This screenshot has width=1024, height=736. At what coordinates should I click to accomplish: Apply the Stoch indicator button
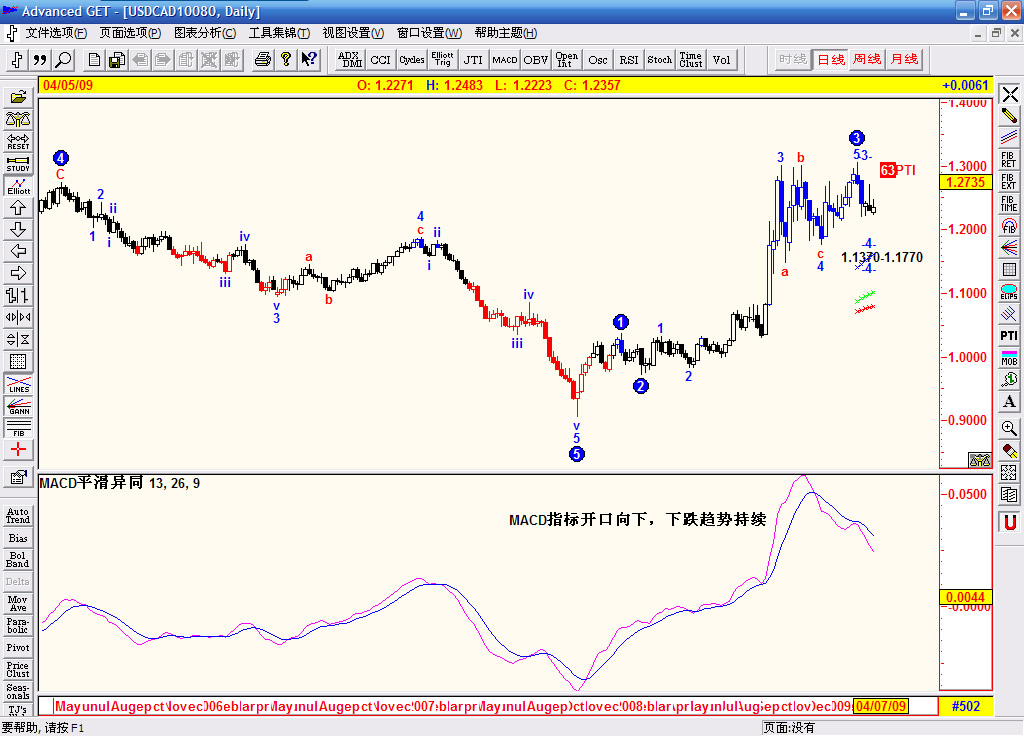coord(659,59)
